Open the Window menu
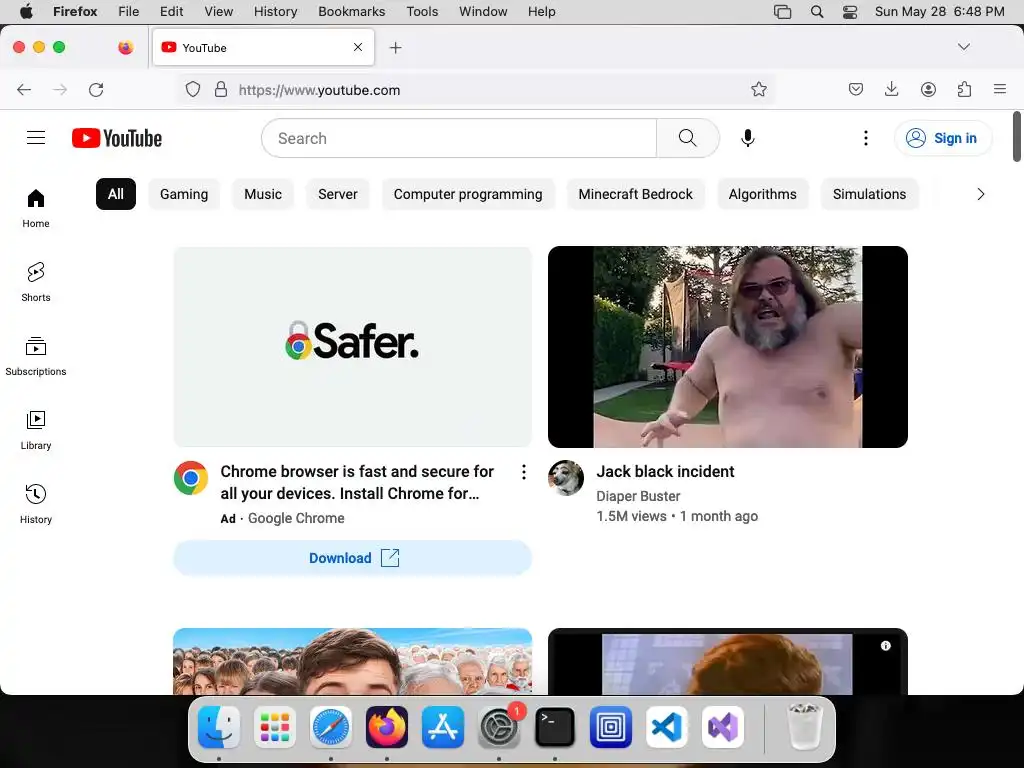 [x=483, y=11]
